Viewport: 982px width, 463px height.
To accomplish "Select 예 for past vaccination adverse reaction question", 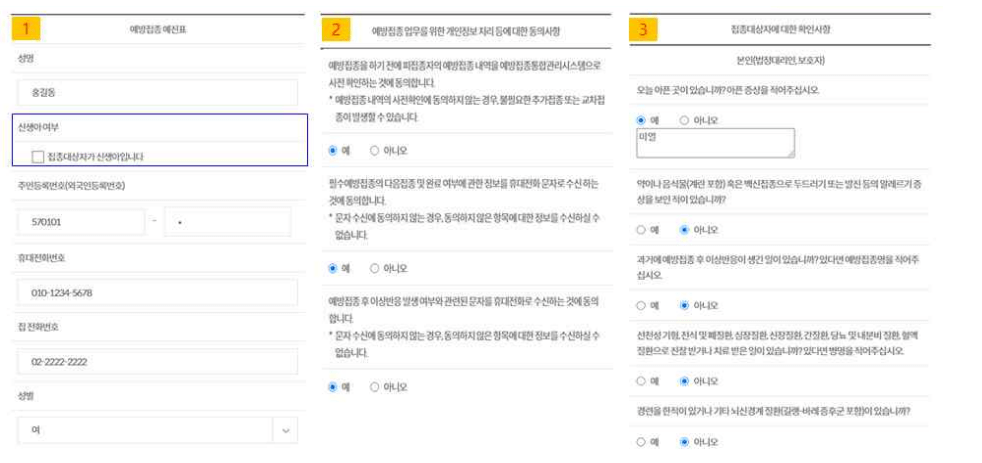I will 641,306.
